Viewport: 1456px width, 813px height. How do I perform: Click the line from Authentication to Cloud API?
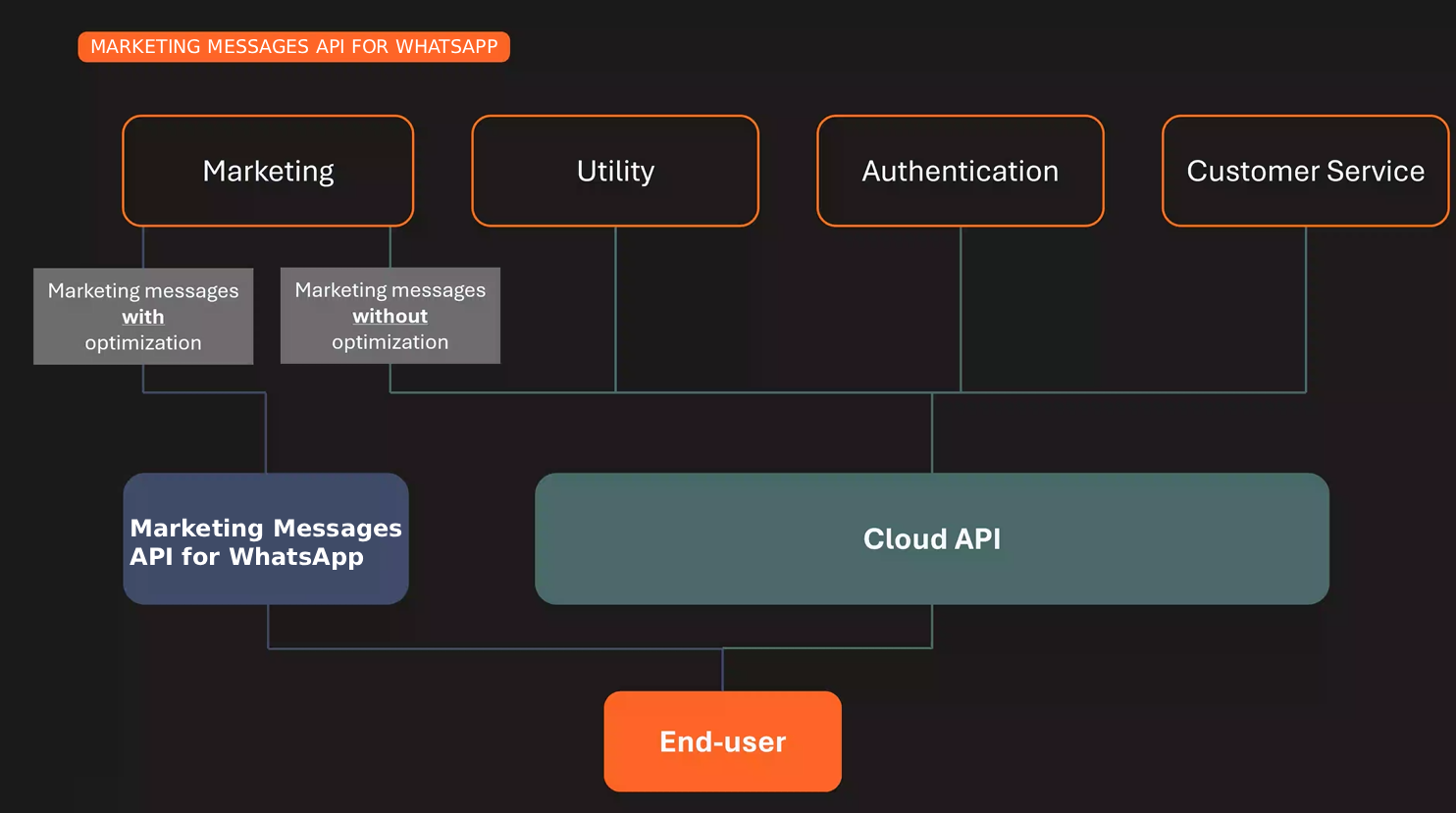(x=960, y=314)
